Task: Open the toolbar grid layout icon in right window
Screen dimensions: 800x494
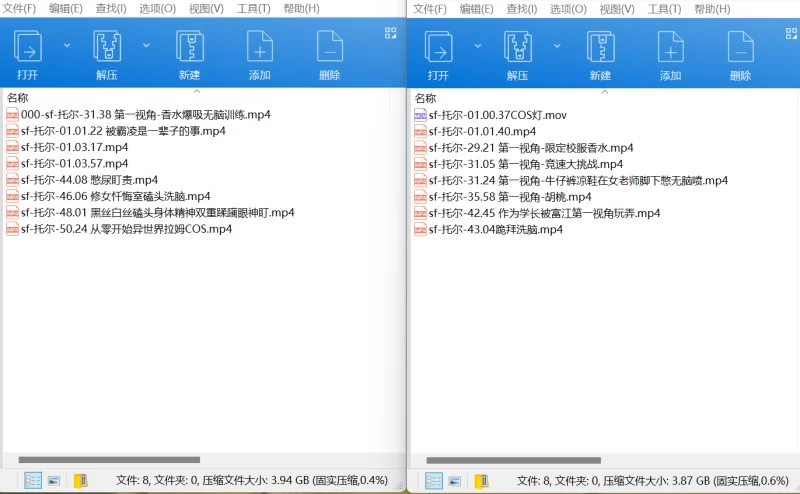Action: [x=791, y=34]
